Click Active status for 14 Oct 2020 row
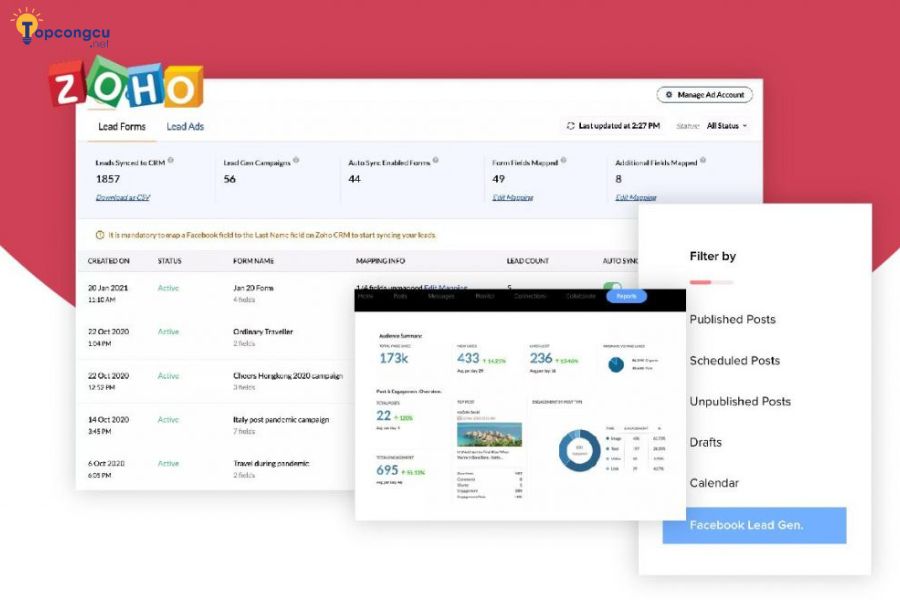The height and width of the screenshot is (600, 900). coord(168,419)
